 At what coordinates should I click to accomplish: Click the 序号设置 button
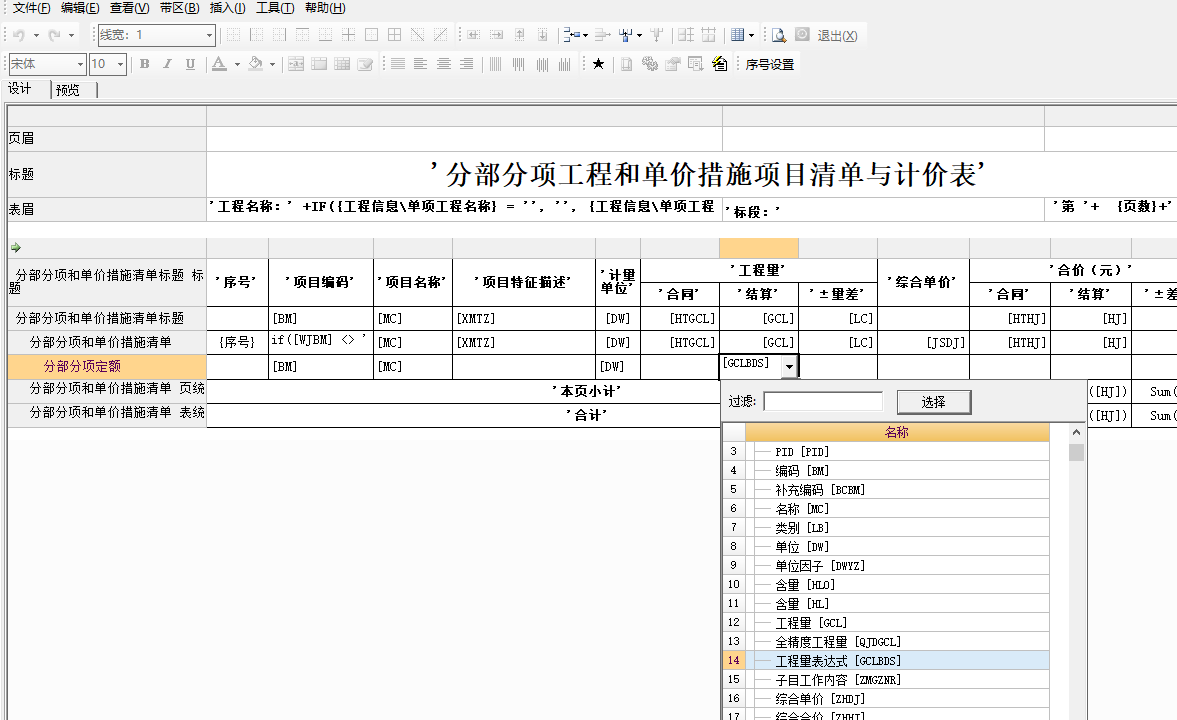[x=769, y=65]
